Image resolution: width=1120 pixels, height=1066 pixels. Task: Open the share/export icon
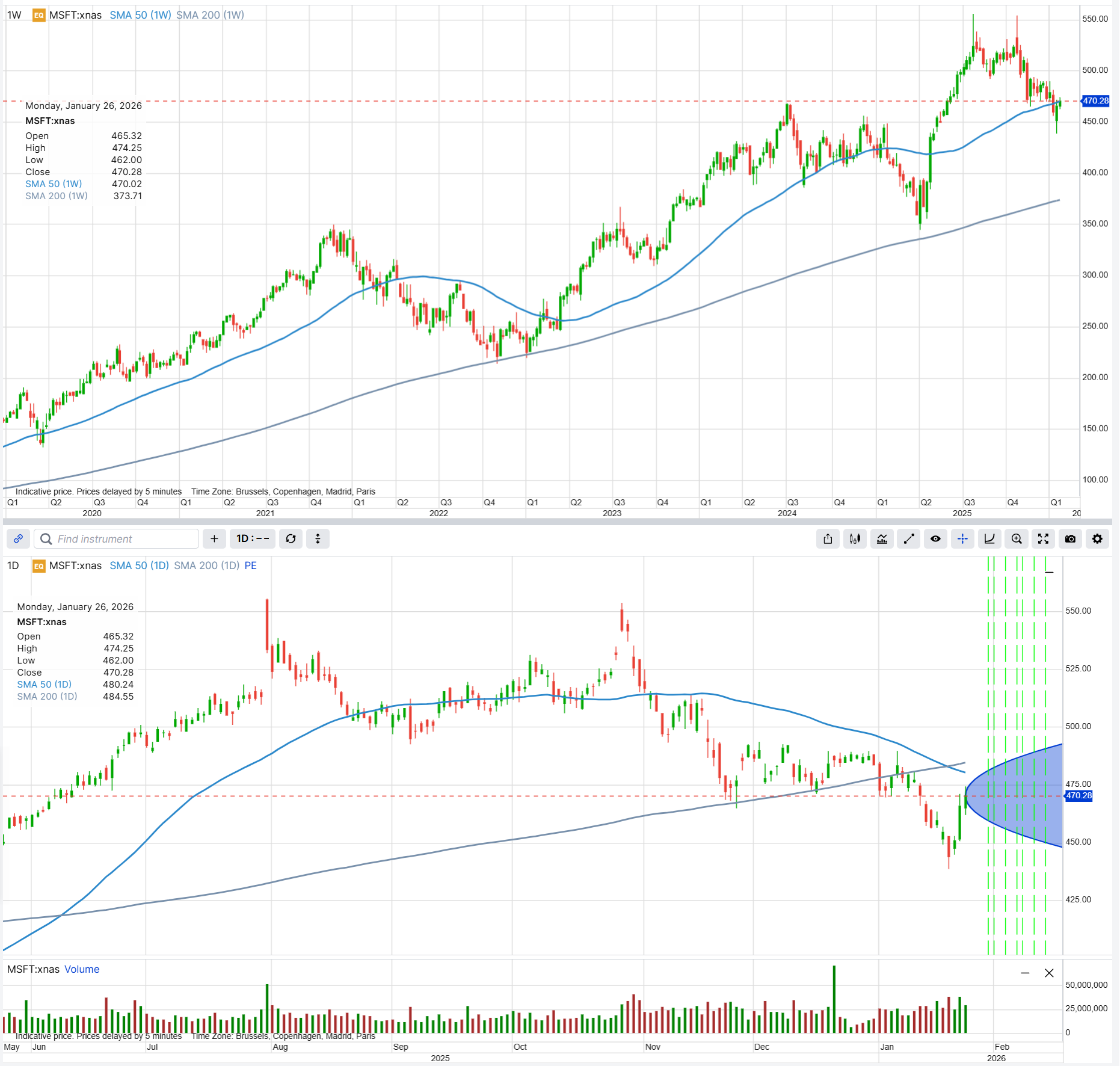828,539
